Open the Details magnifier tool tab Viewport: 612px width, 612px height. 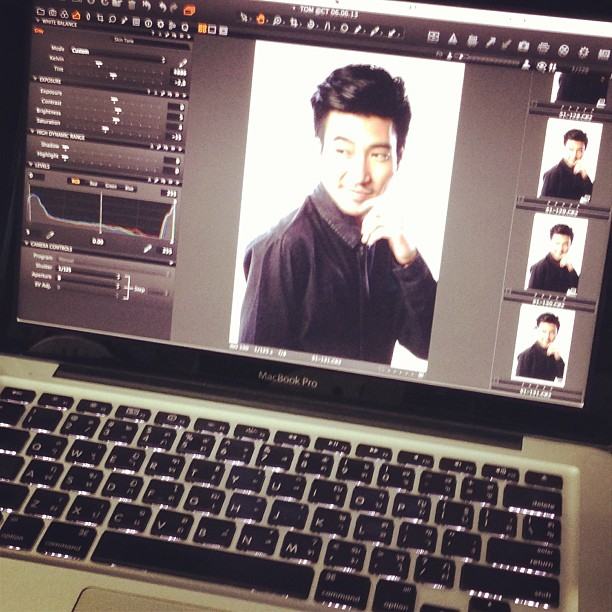(112, 19)
